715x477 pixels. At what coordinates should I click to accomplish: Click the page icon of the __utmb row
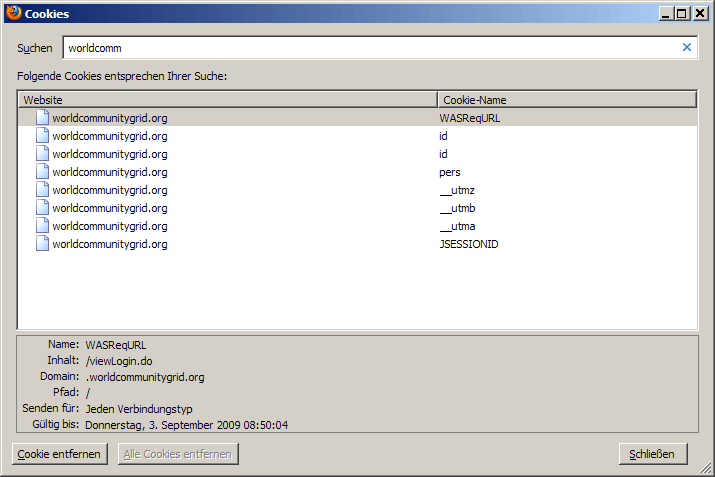[42, 208]
